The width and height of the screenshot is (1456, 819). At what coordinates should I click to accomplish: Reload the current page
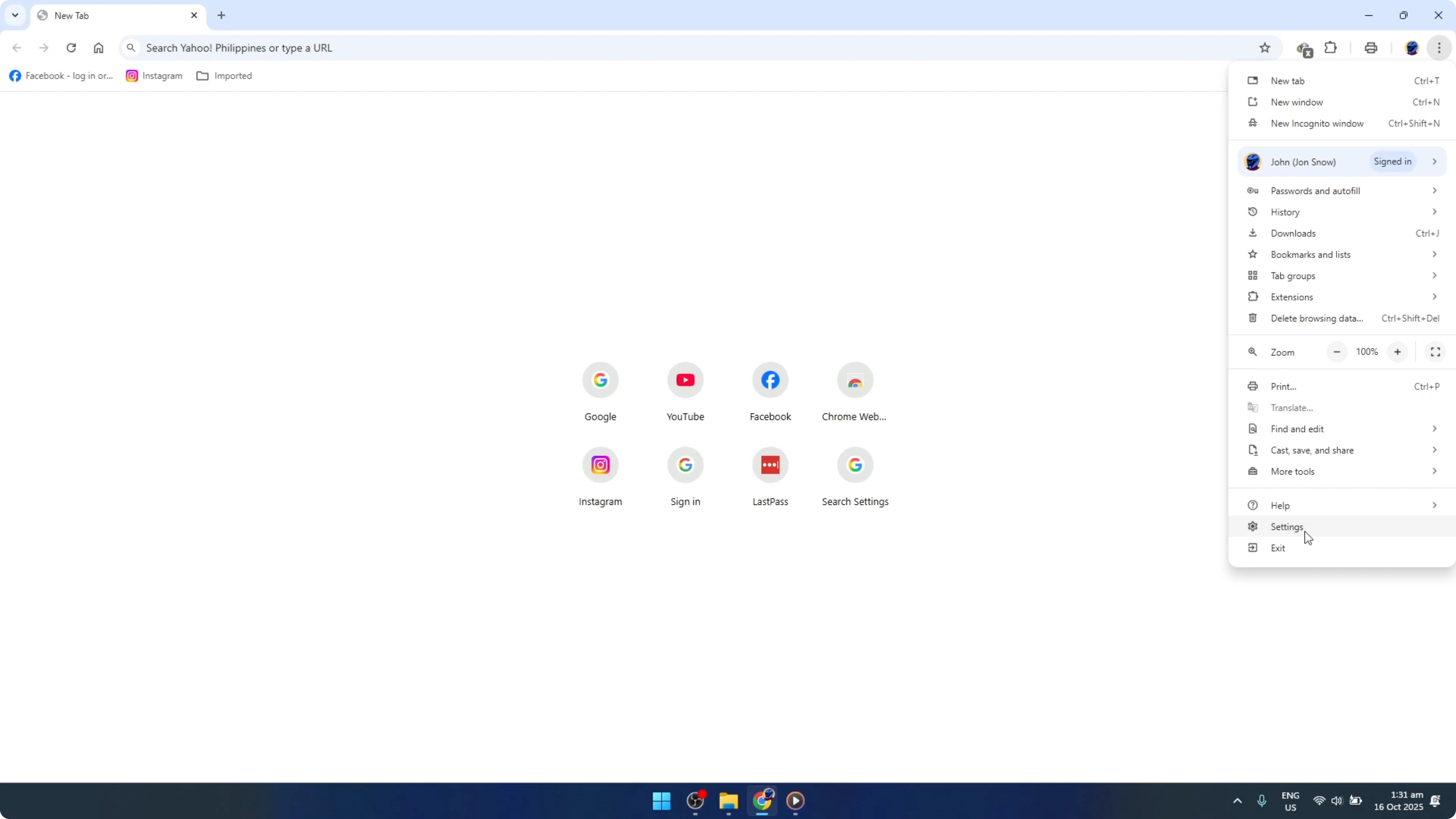pos(71,48)
